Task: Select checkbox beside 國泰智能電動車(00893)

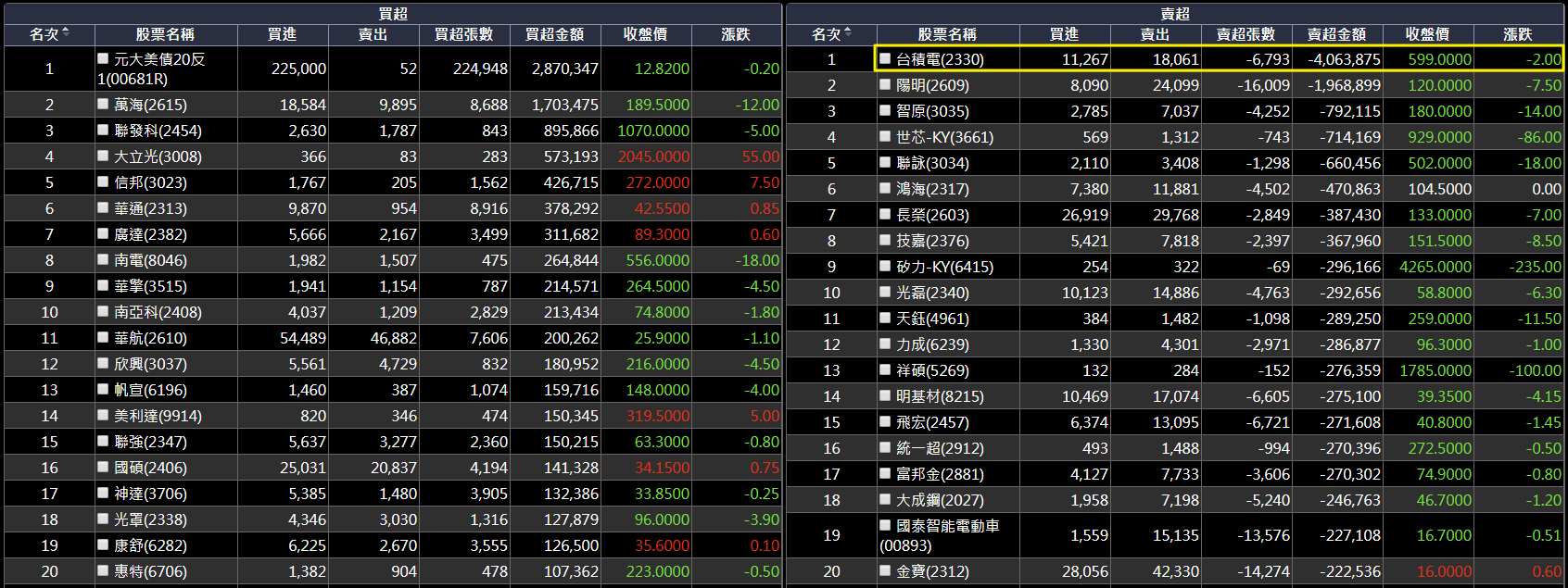Action: point(886,525)
